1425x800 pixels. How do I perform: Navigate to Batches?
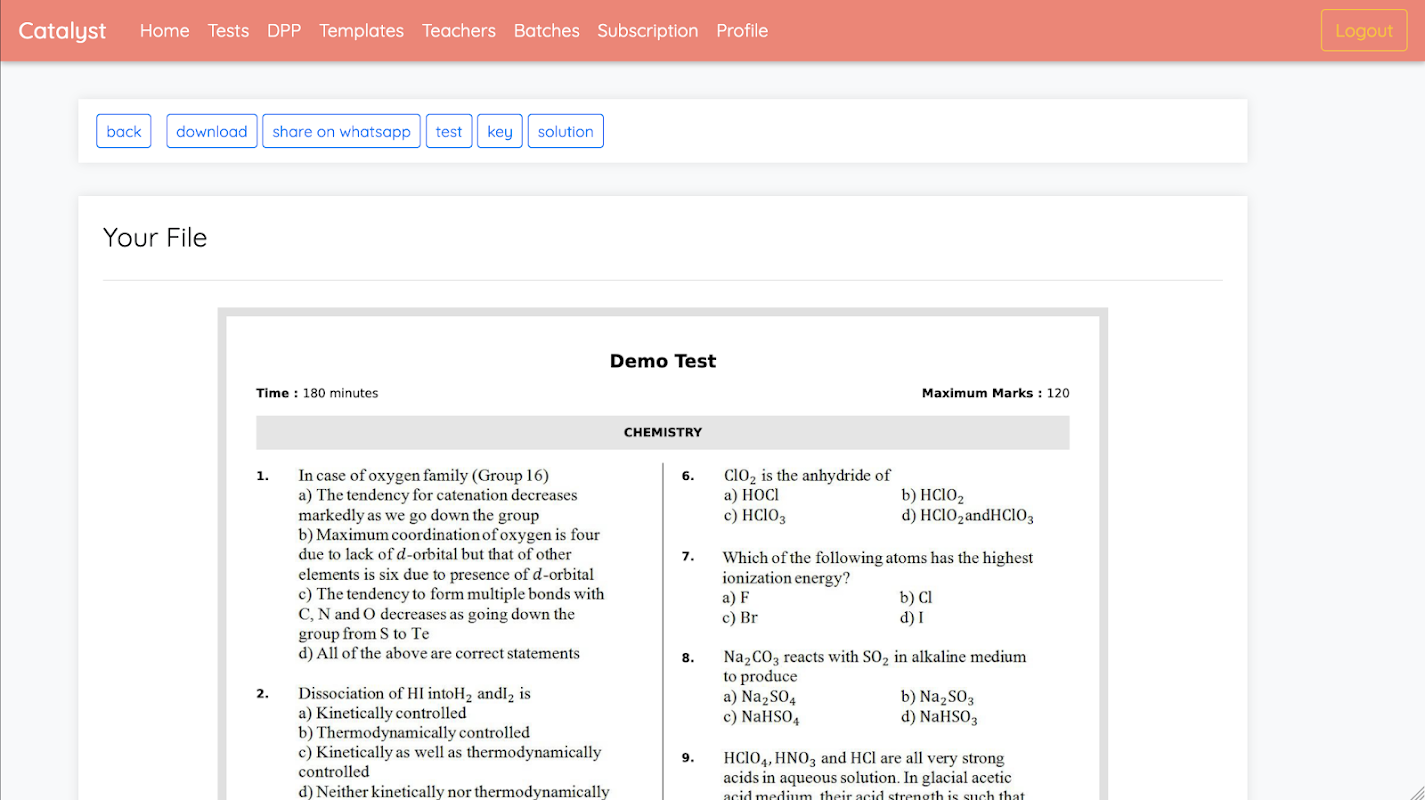coord(546,31)
